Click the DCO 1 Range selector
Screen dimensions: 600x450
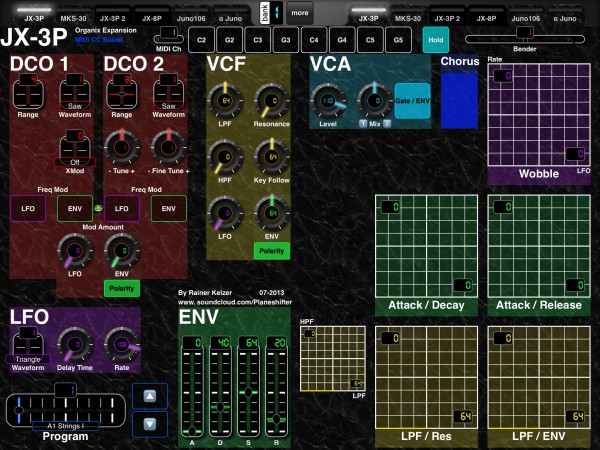click(28, 92)
